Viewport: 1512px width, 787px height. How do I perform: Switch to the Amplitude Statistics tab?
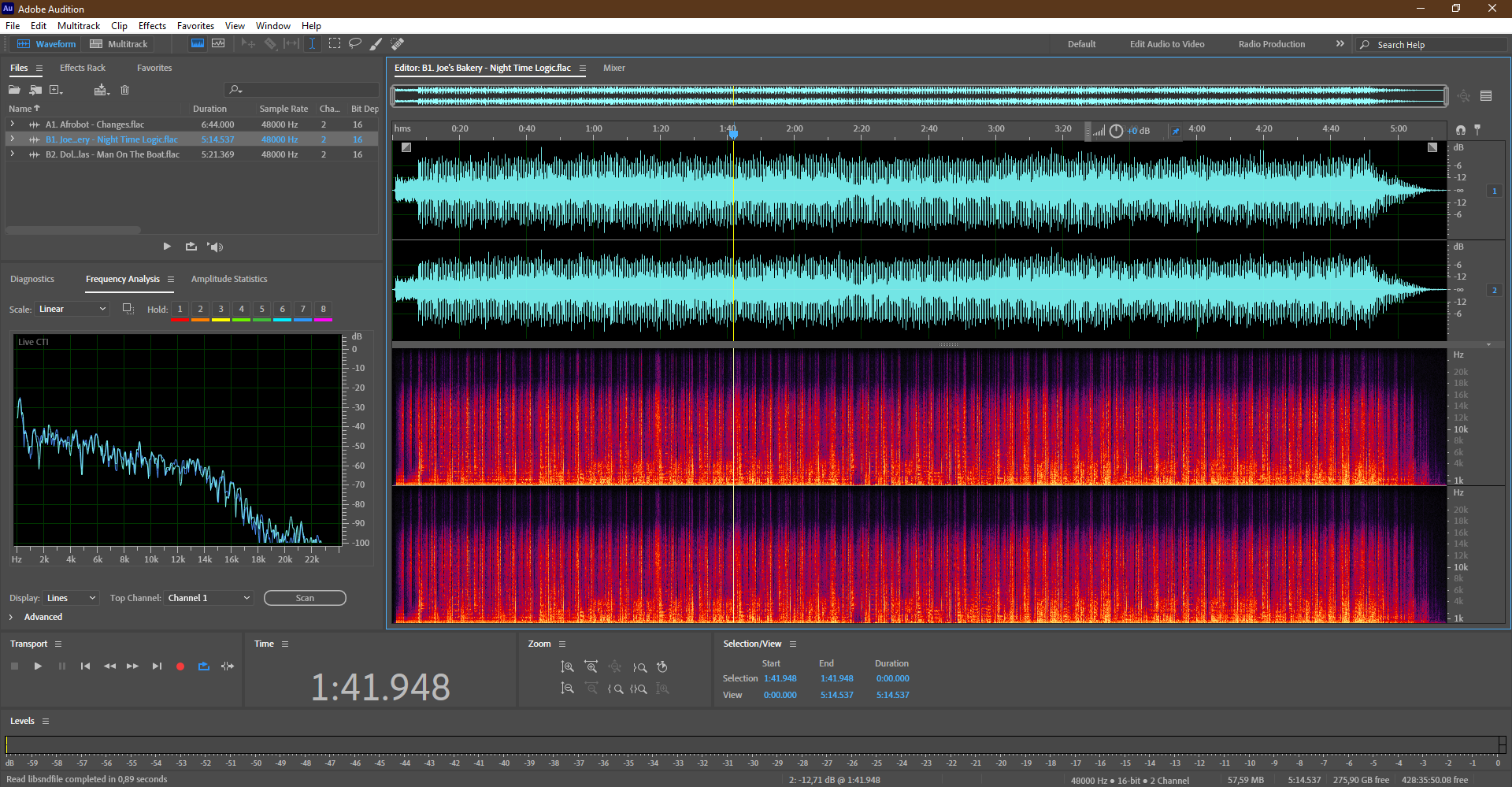point(229,279)
